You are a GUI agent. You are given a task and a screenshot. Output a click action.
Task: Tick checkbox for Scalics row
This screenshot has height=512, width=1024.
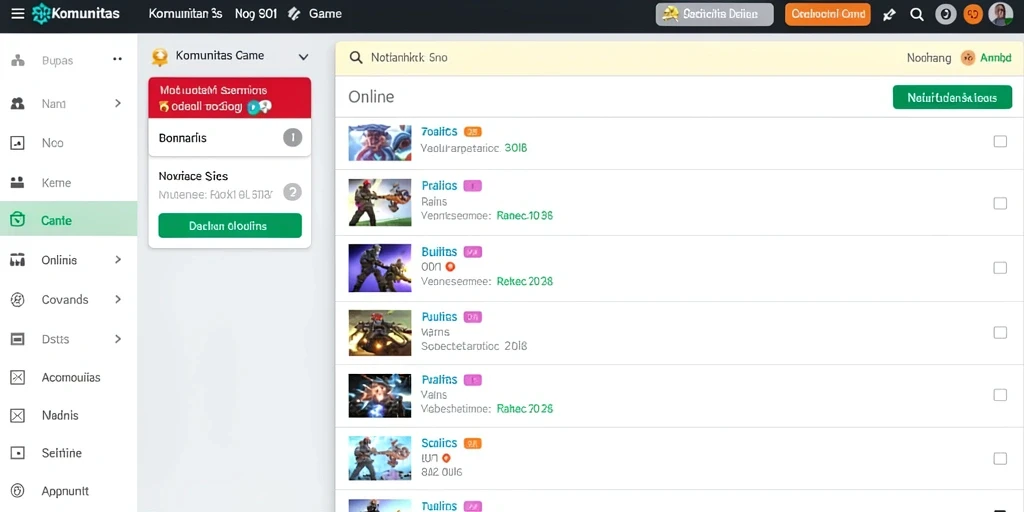(1000, 458)
